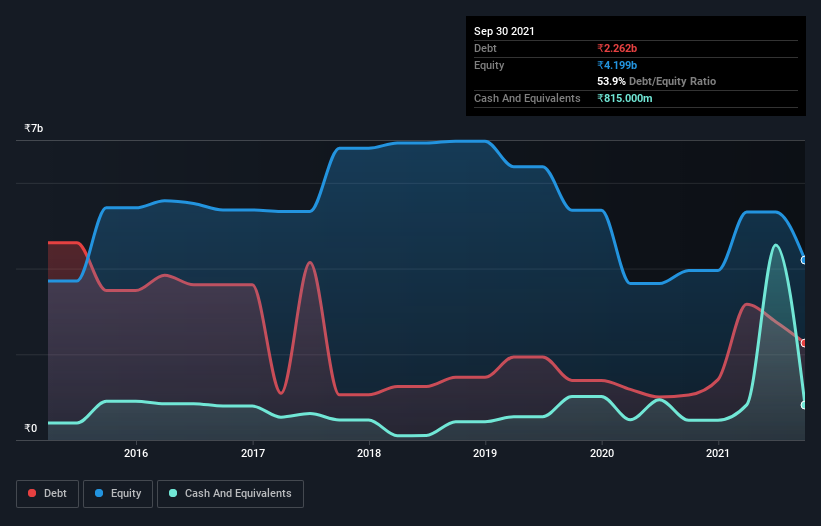Click the 2016 x-axis label
821x526 pixels.
(x=136, y=453)
